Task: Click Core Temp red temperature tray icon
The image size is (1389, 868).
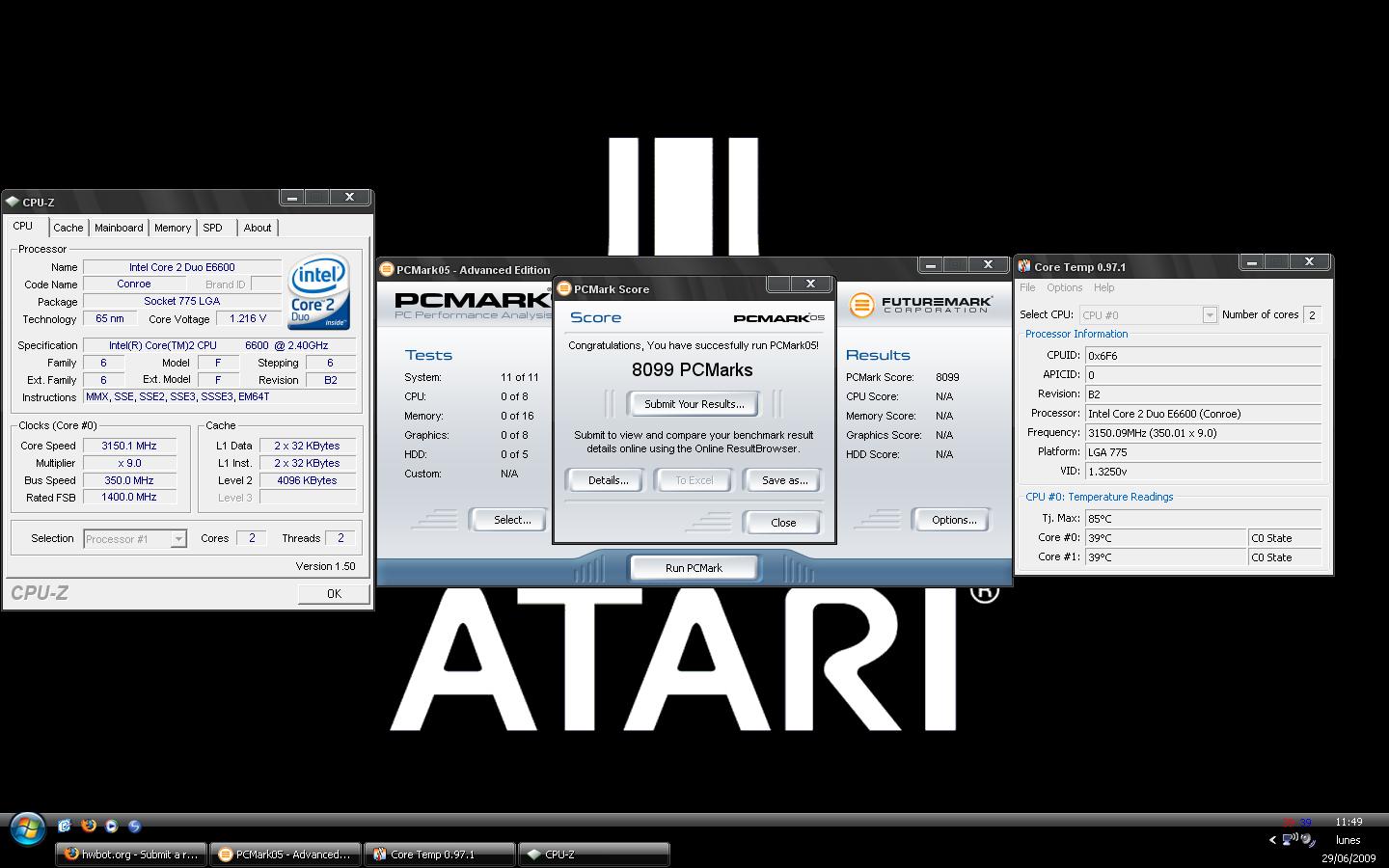Action: tap(1289, 823)
